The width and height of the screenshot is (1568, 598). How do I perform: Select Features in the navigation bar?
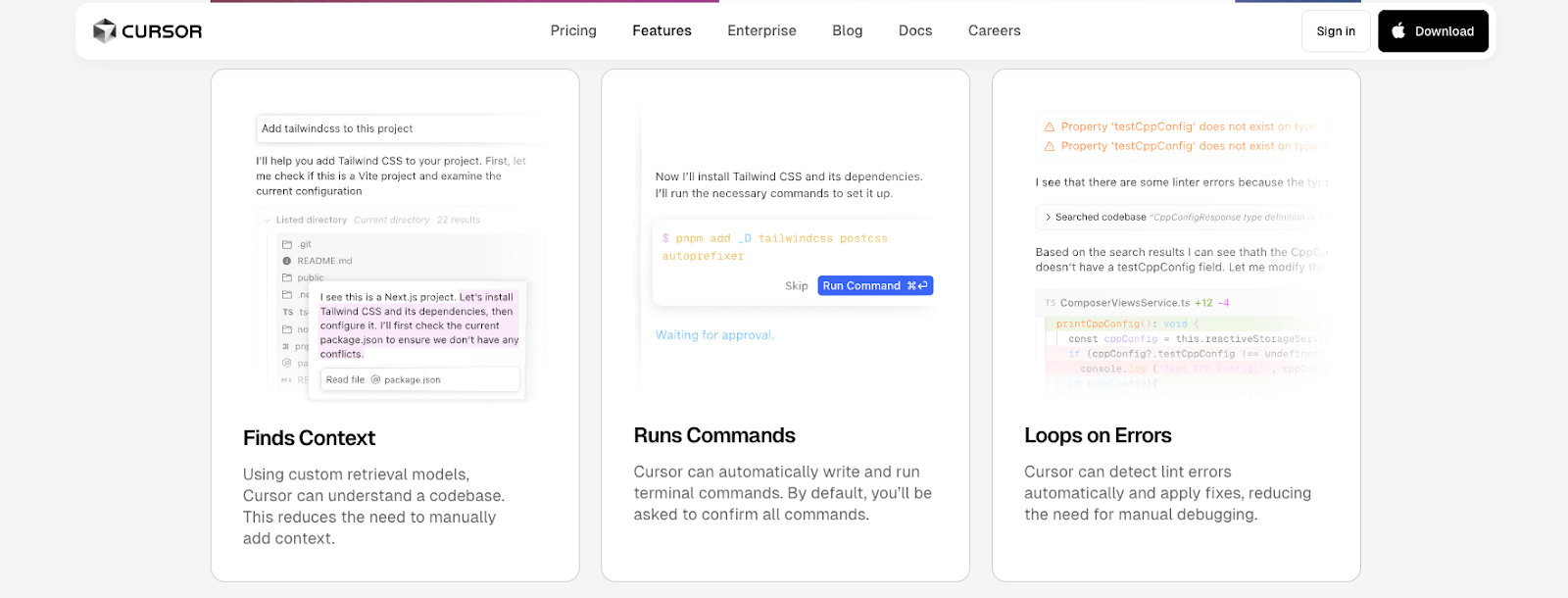click(x=661, y=30)
